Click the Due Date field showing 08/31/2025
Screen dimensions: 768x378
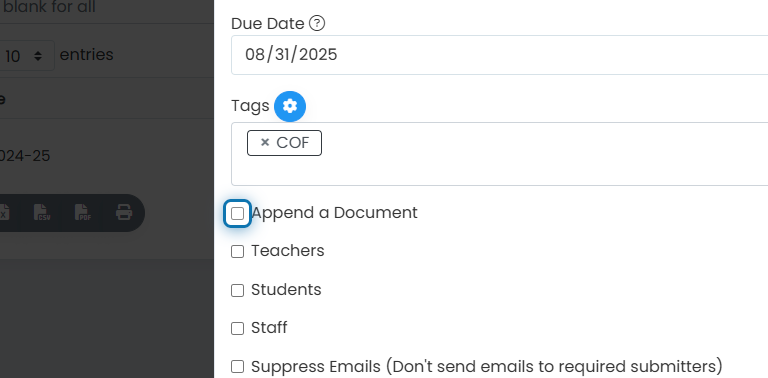[500, 55]
